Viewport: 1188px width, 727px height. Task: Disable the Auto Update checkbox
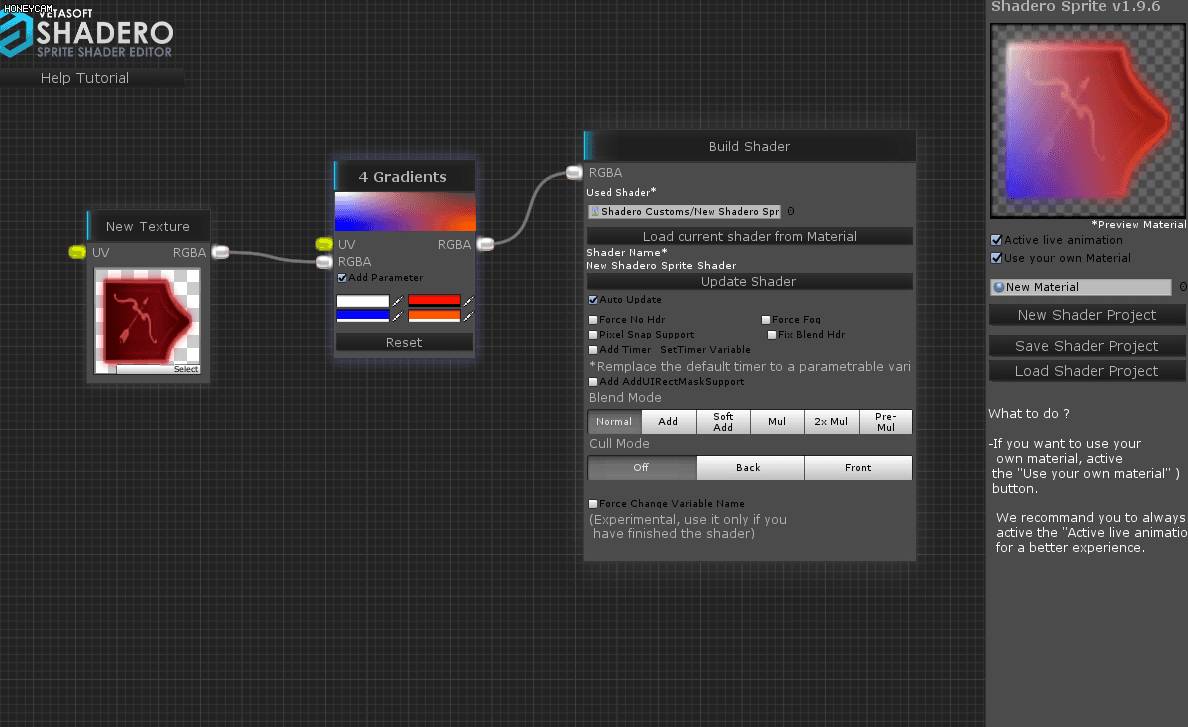click(593, 300)
